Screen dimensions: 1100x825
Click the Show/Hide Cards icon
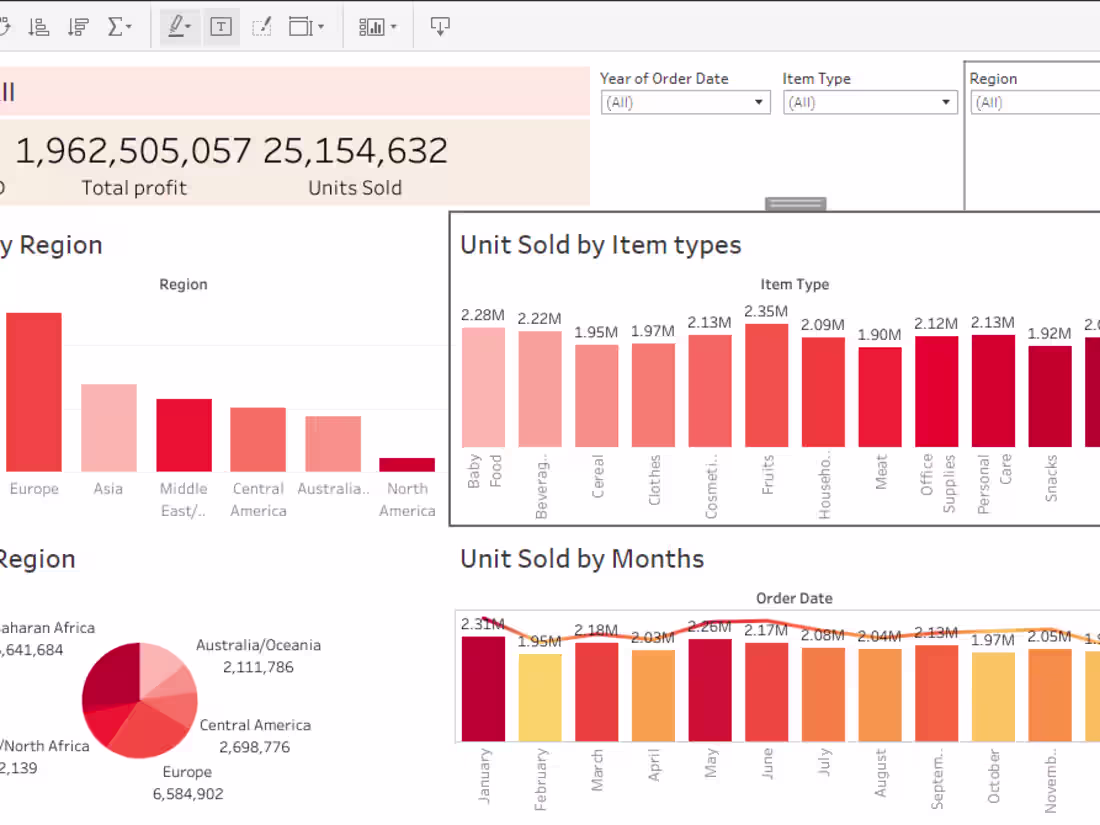[x=370, y=26]
